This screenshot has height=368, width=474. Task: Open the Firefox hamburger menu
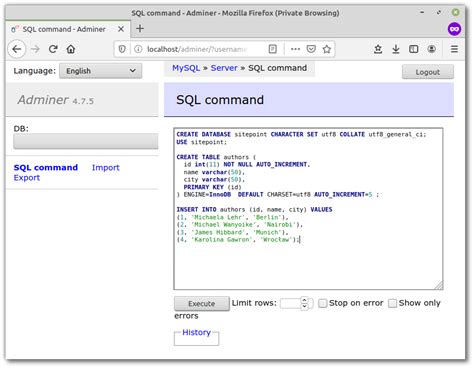[x=454, y=49]
